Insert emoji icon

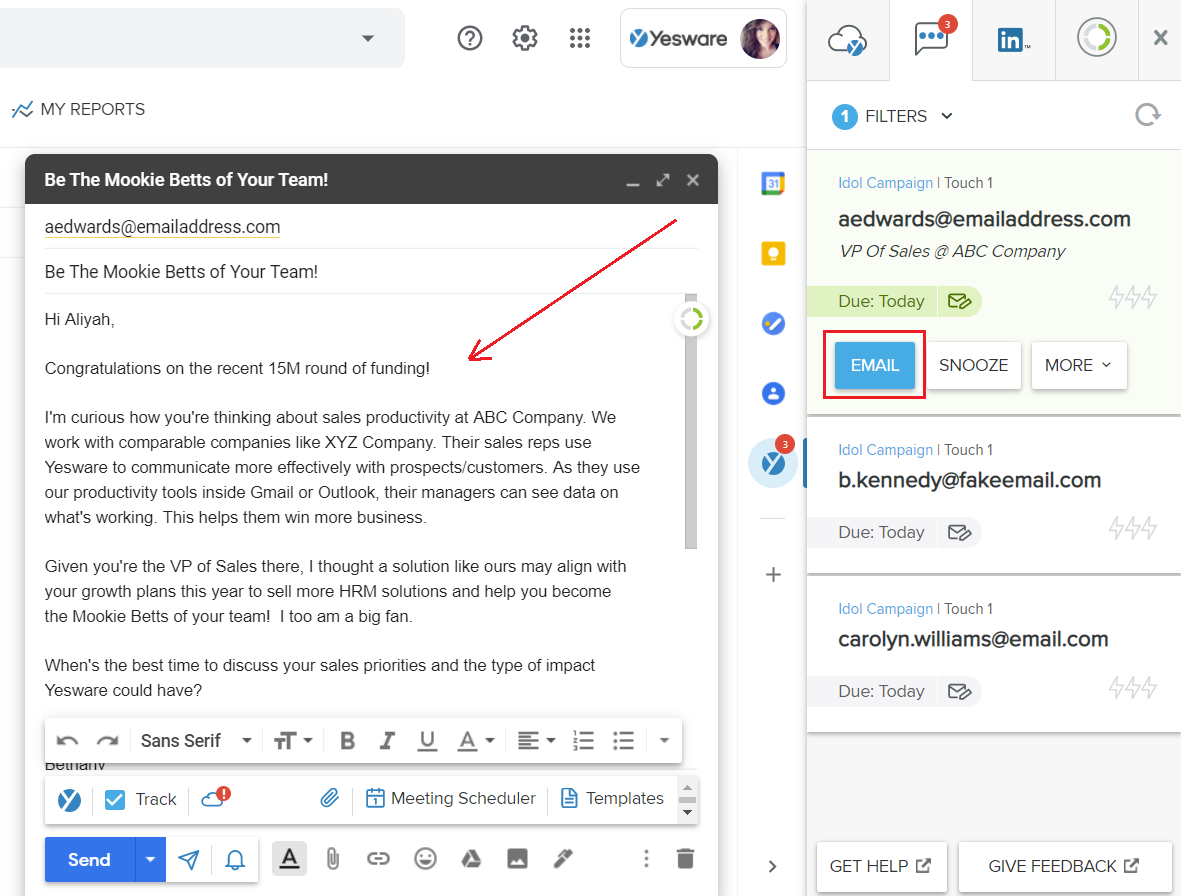pyautogui.click(x=426, y=858)
